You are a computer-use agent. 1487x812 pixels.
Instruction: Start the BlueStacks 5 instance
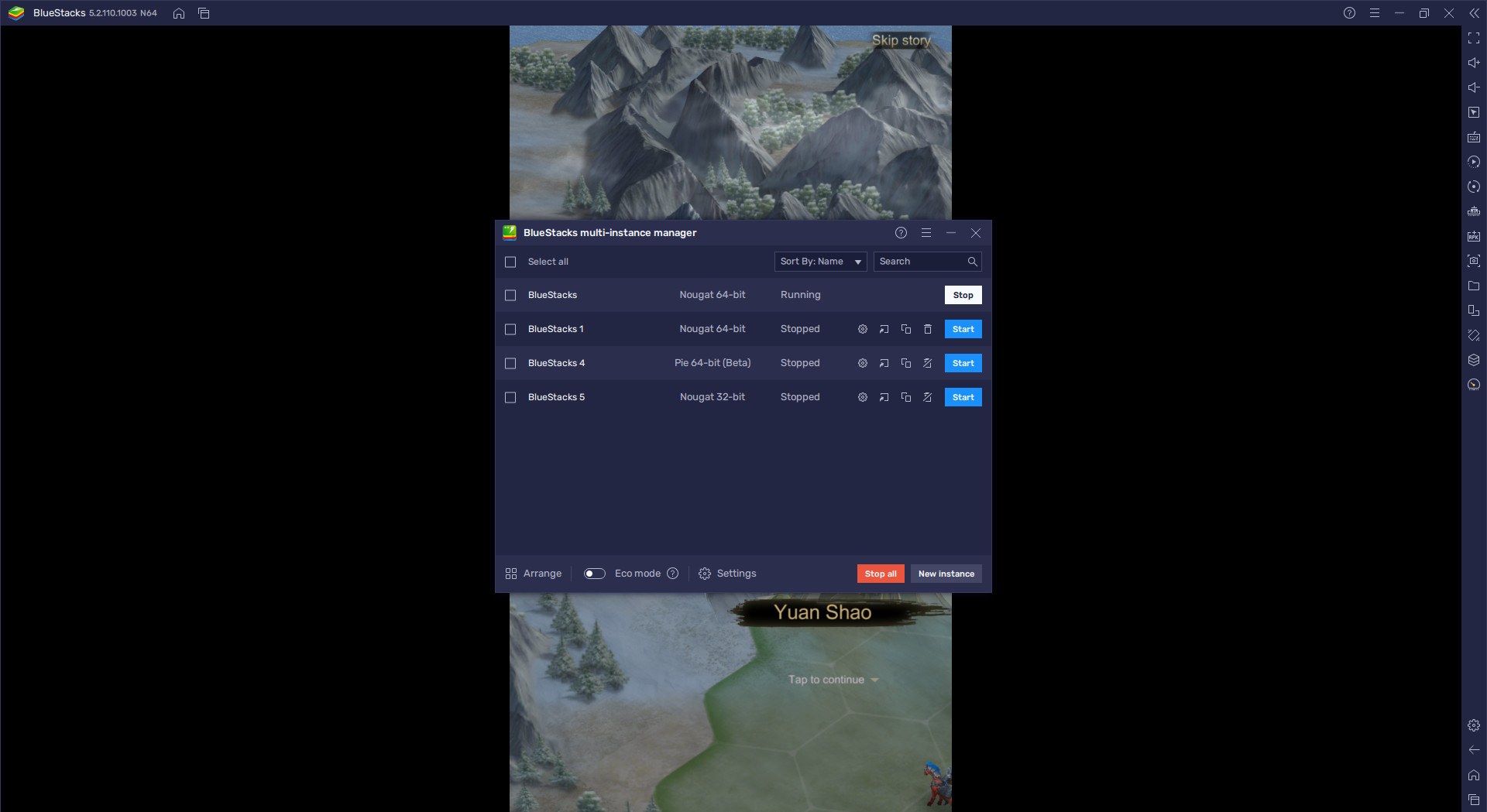coord(963,397)
